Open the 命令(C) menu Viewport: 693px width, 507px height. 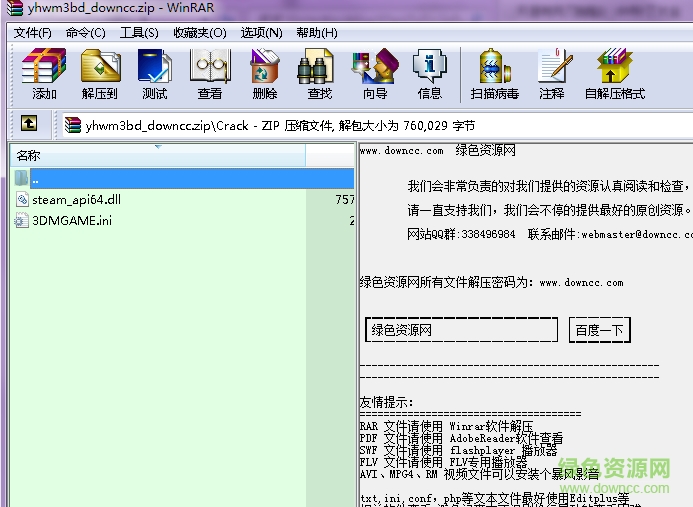(x=86, y=33)
